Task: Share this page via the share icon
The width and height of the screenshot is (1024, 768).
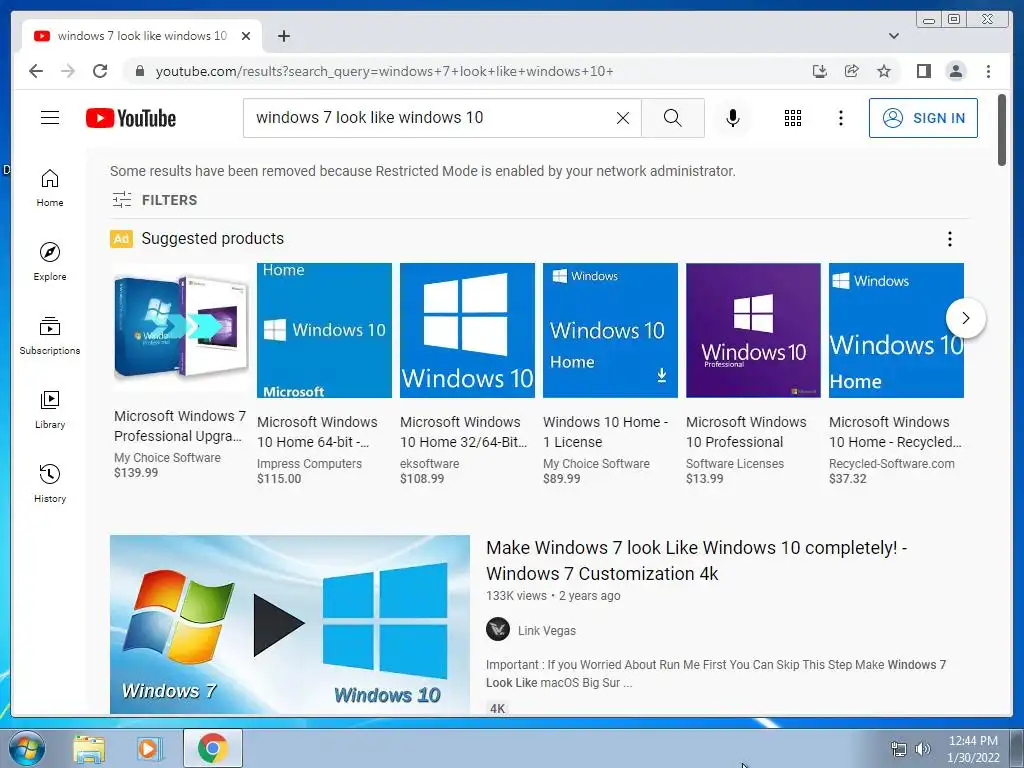Action: (852, 71)
